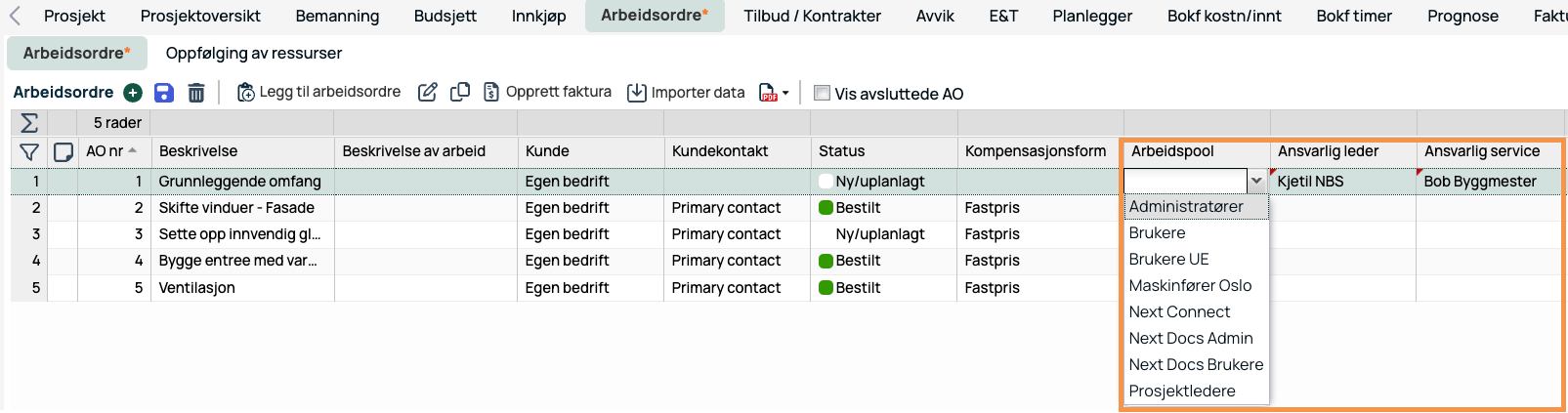Screen dimensions: 1568x413
Task: Click the trash can delete icon
Action: 196,93
